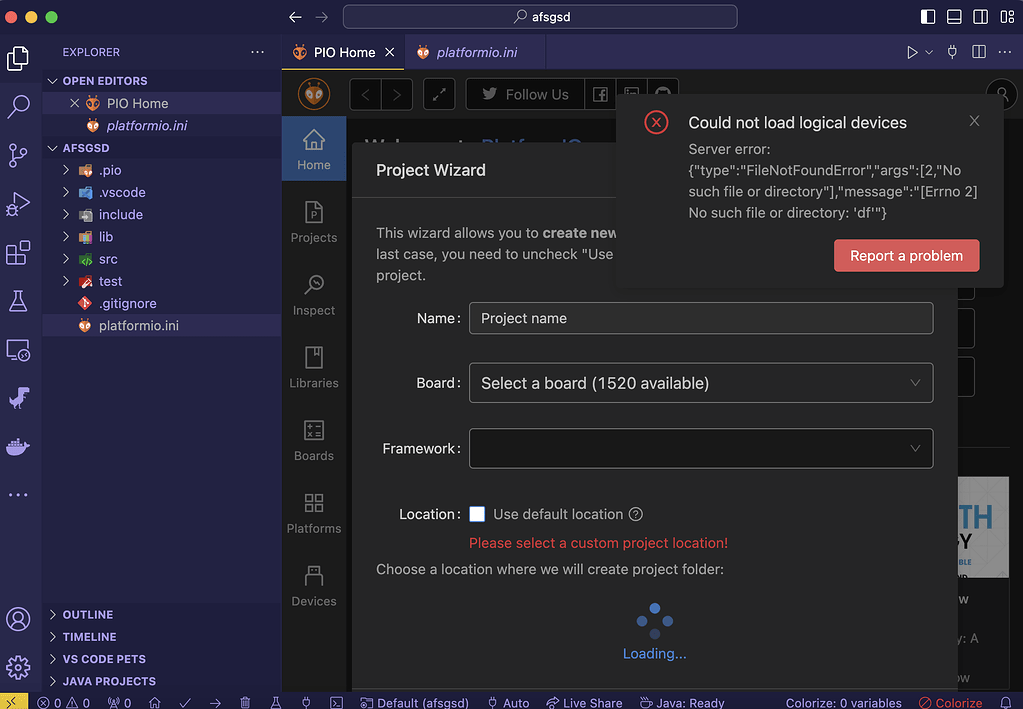Open the Board selection dropdown
This screenshot has width=1023, height=709.
tap(700, 383)
